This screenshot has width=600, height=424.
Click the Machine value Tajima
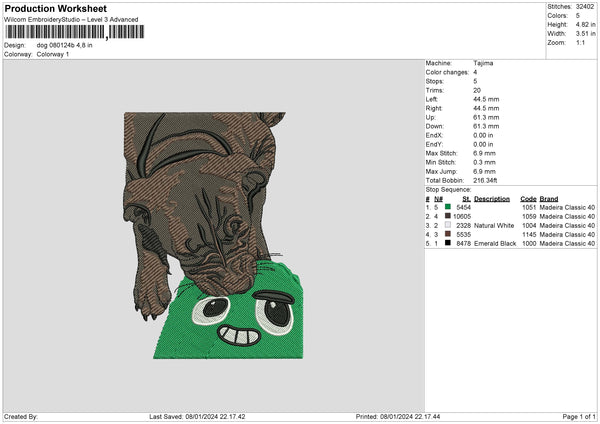coord(483,63)
